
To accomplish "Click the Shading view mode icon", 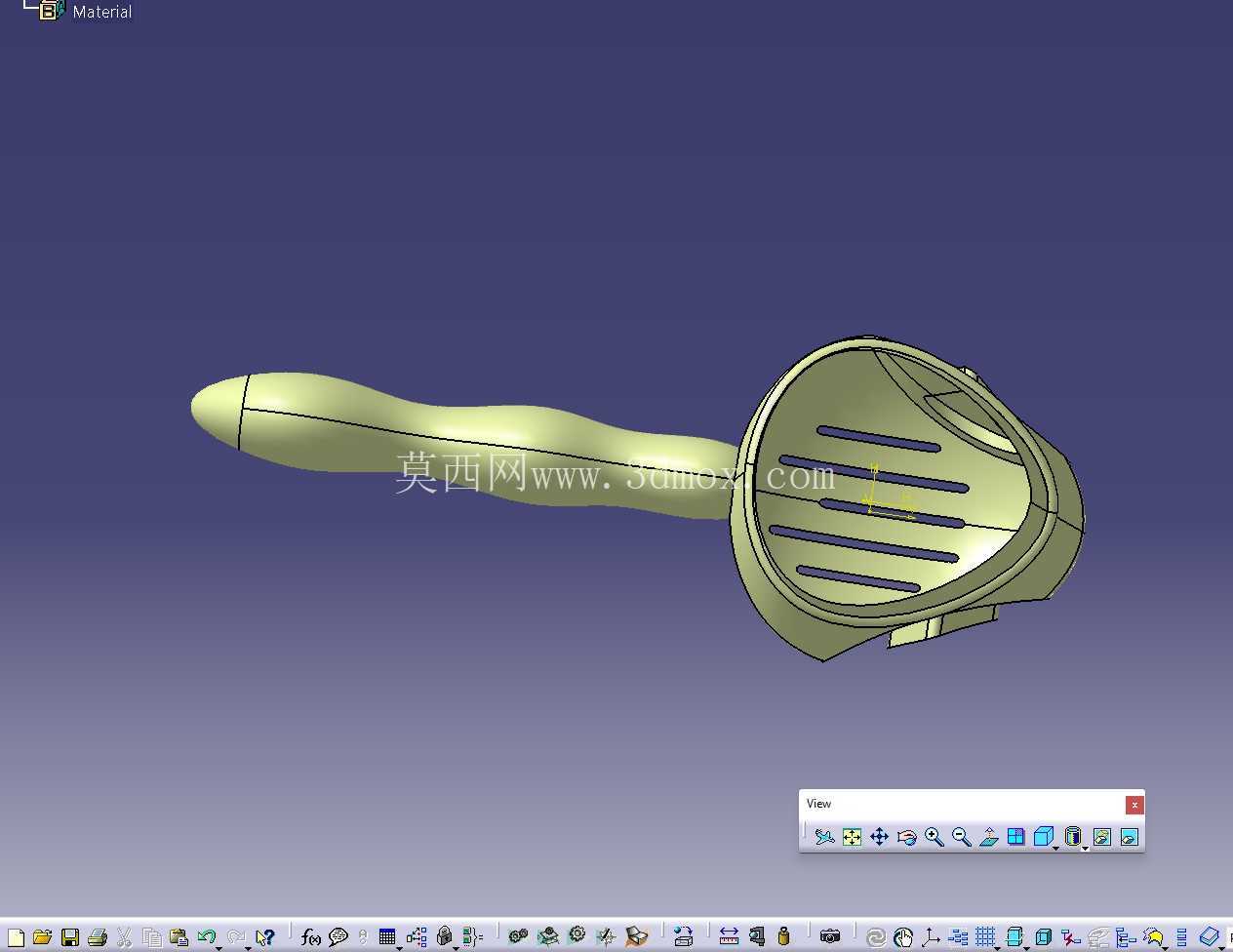I will (1072, 837).
